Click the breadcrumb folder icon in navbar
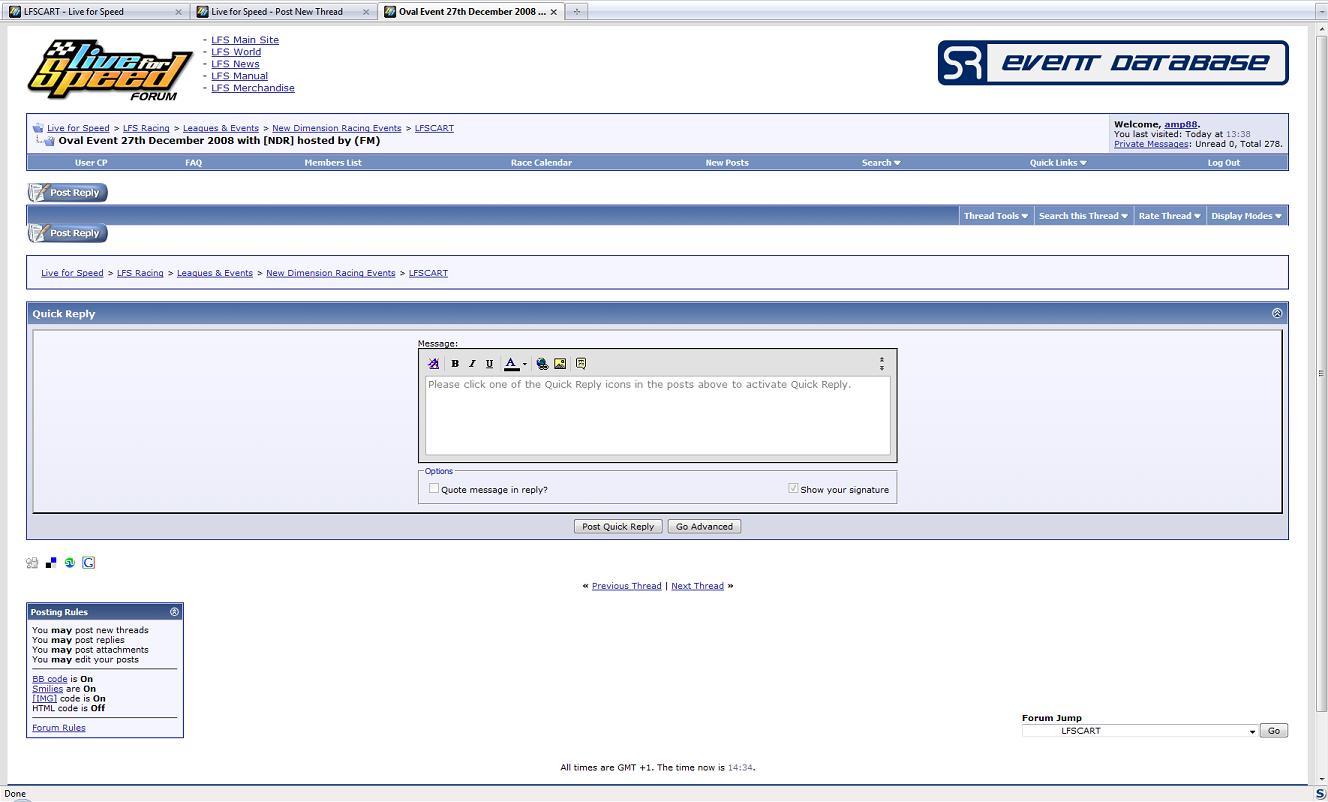This screenshot has height=802, width=1328. (x=38, y=128)
